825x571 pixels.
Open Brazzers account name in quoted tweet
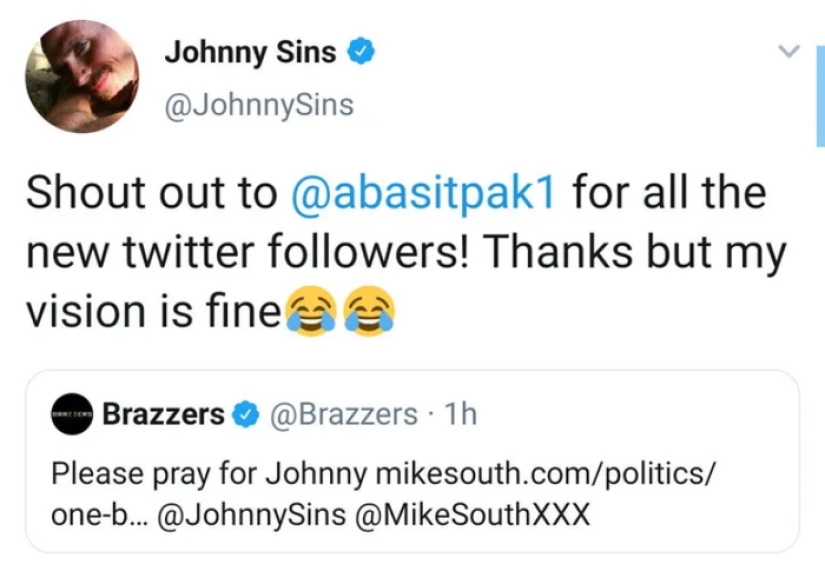click(x=163, y=414)
